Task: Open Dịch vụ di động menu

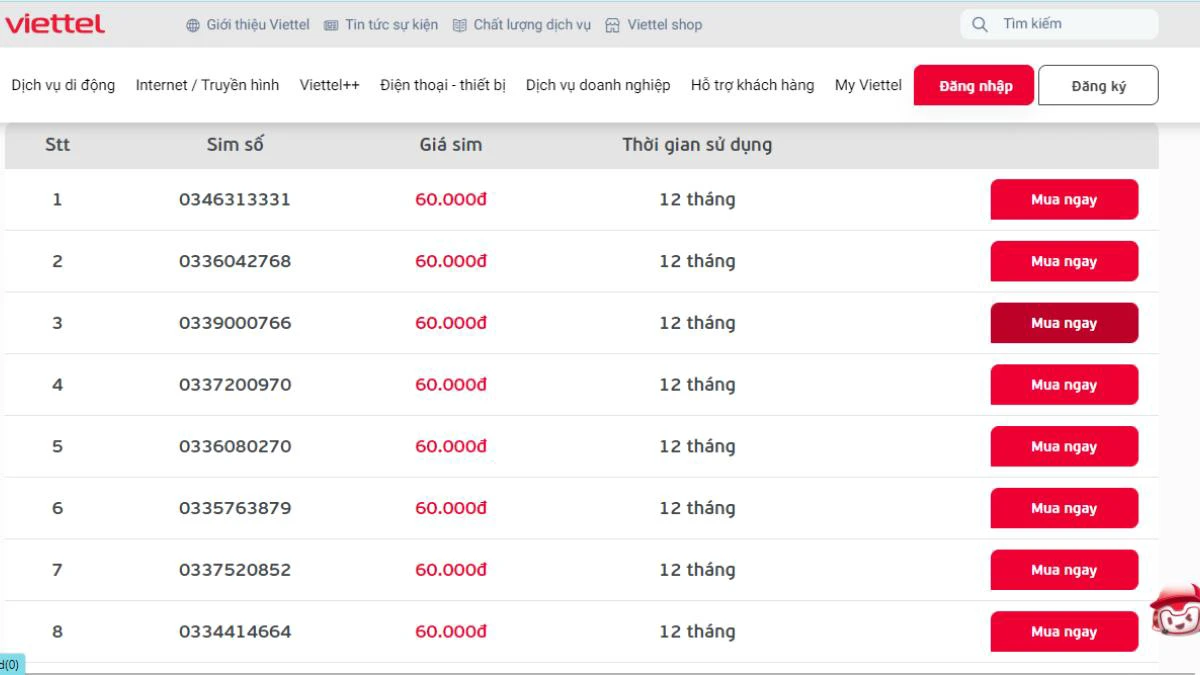Action: pyautogui.click(x=63, y=85)
